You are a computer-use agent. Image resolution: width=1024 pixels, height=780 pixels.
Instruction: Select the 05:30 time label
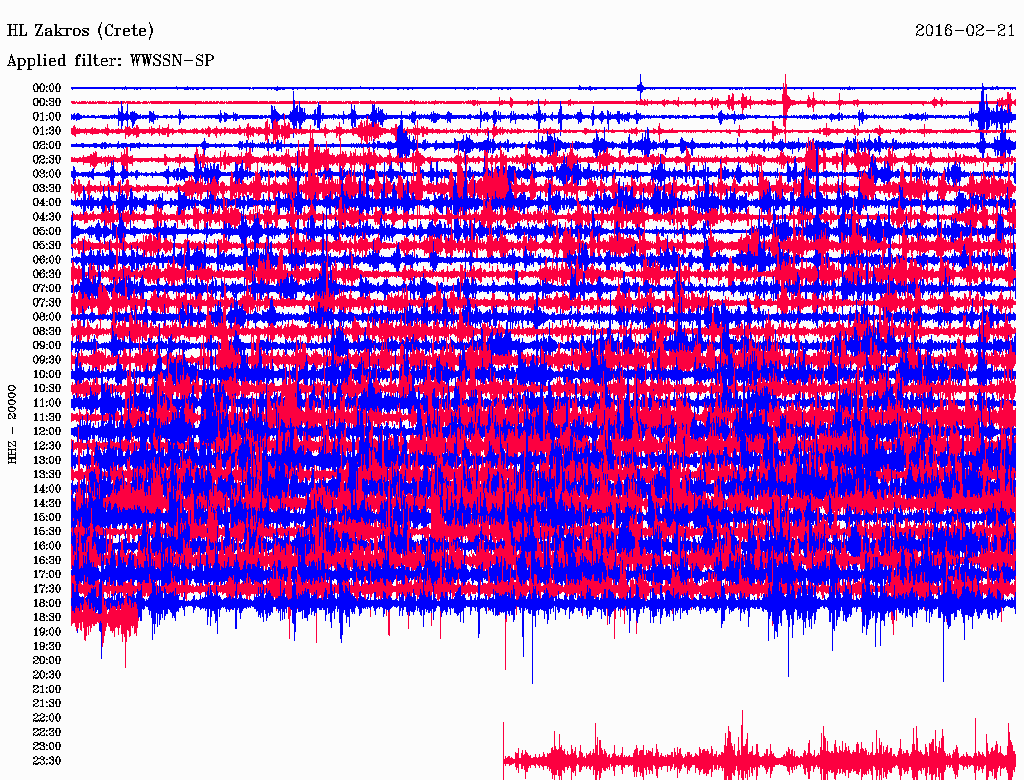point(47,245)
